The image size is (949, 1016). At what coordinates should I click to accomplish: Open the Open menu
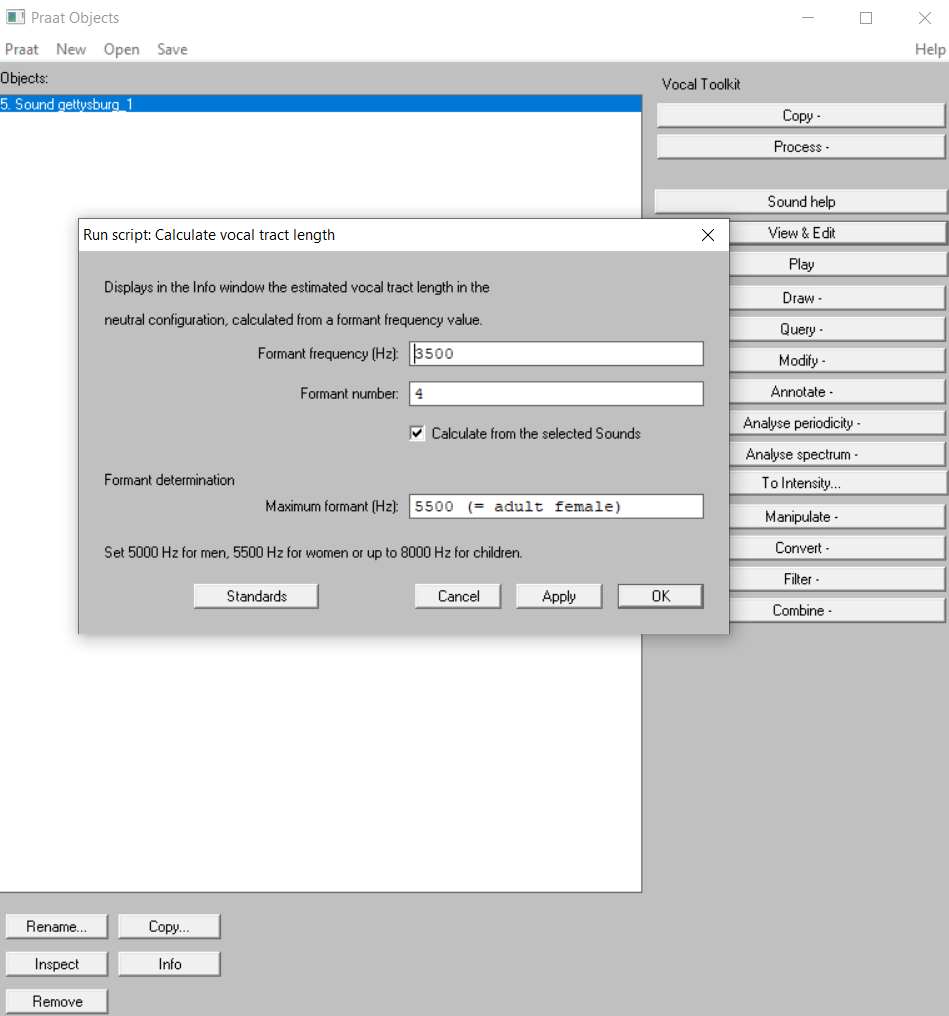(x=121, y=49)
